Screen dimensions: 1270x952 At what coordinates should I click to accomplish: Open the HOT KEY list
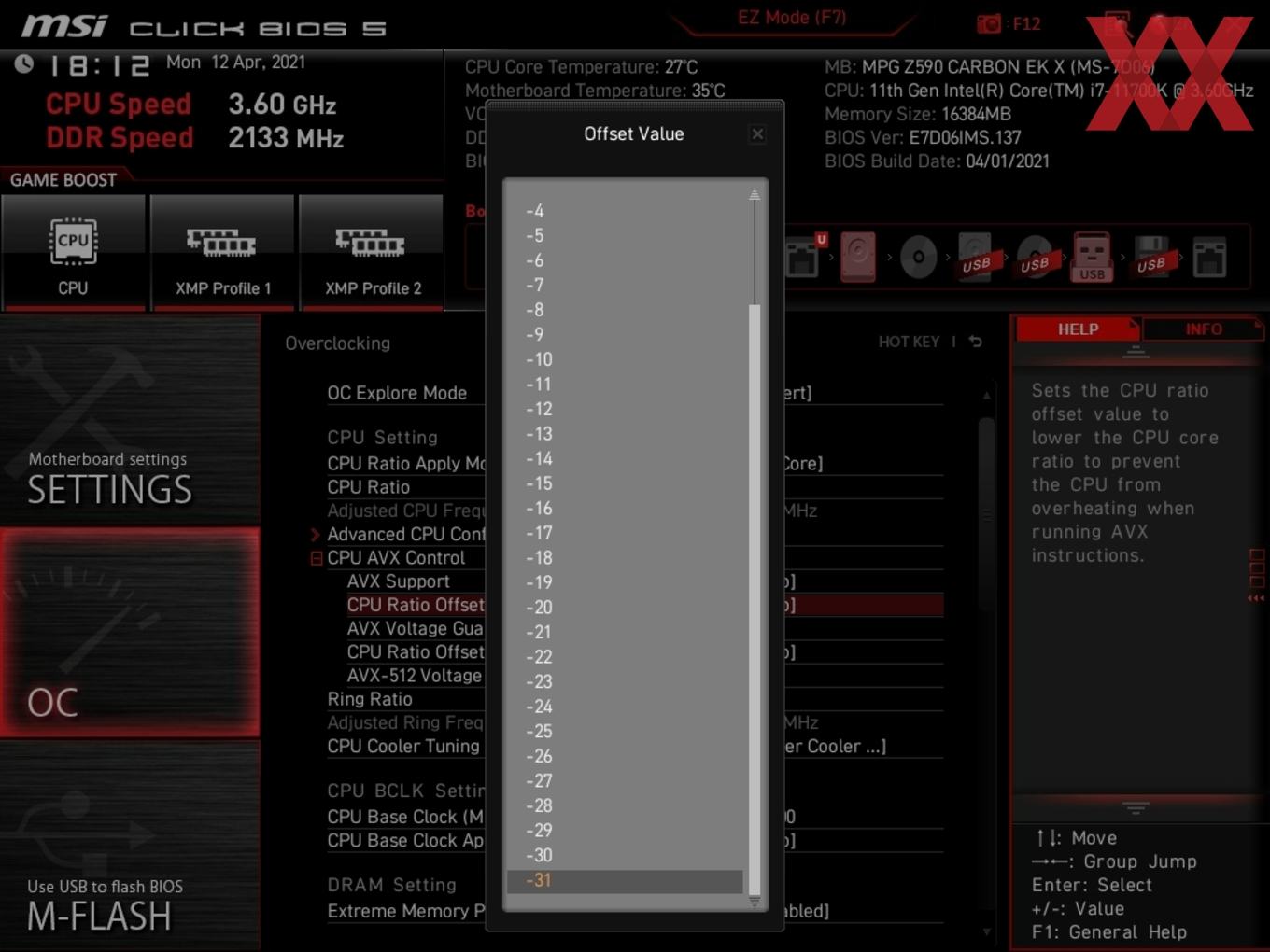coord(909,342)
